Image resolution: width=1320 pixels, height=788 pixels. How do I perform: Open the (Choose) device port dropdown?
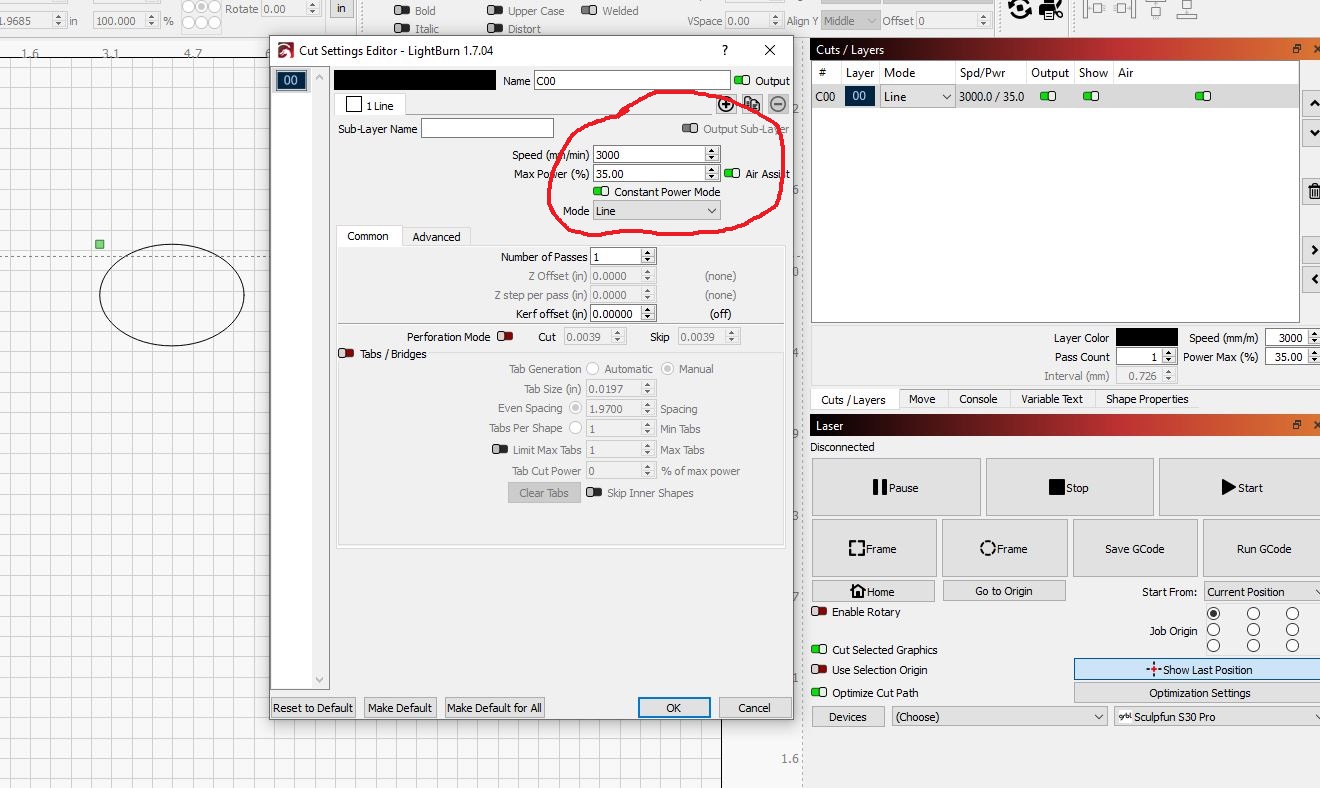click(x=999, y=716)
